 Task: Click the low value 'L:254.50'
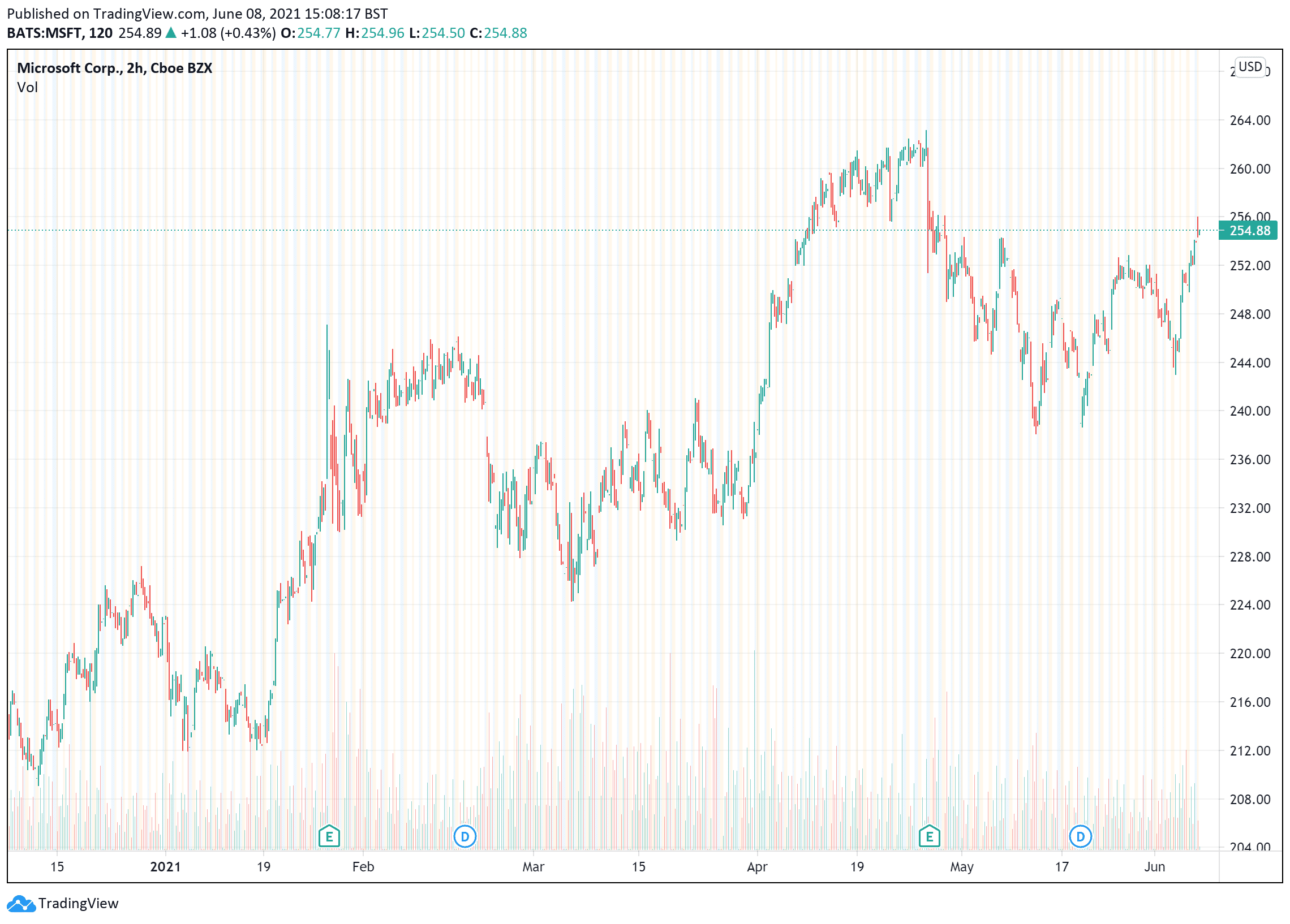[437, 33]
